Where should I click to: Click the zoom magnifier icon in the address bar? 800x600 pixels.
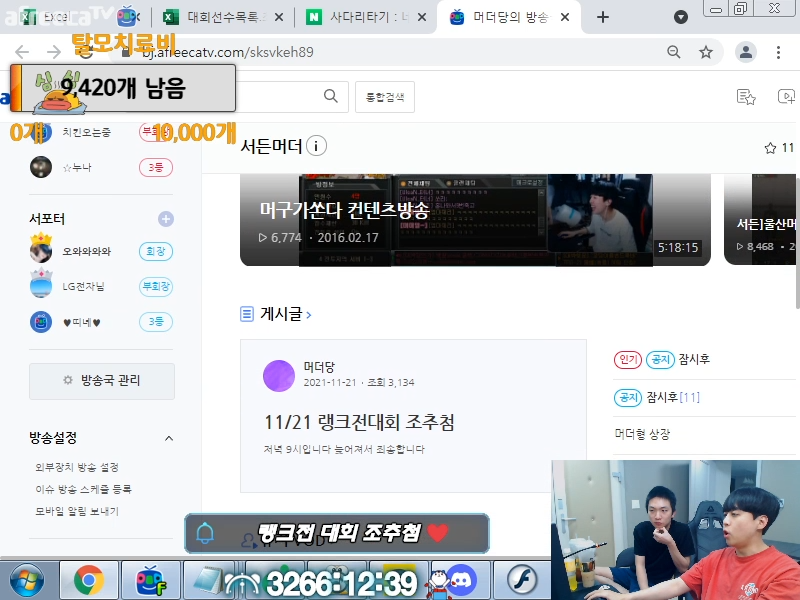tap(675, 52)
